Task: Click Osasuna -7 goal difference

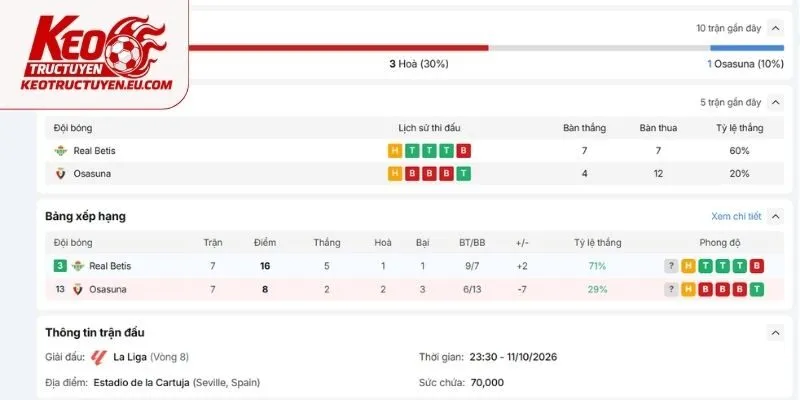Action: (521, 289)
